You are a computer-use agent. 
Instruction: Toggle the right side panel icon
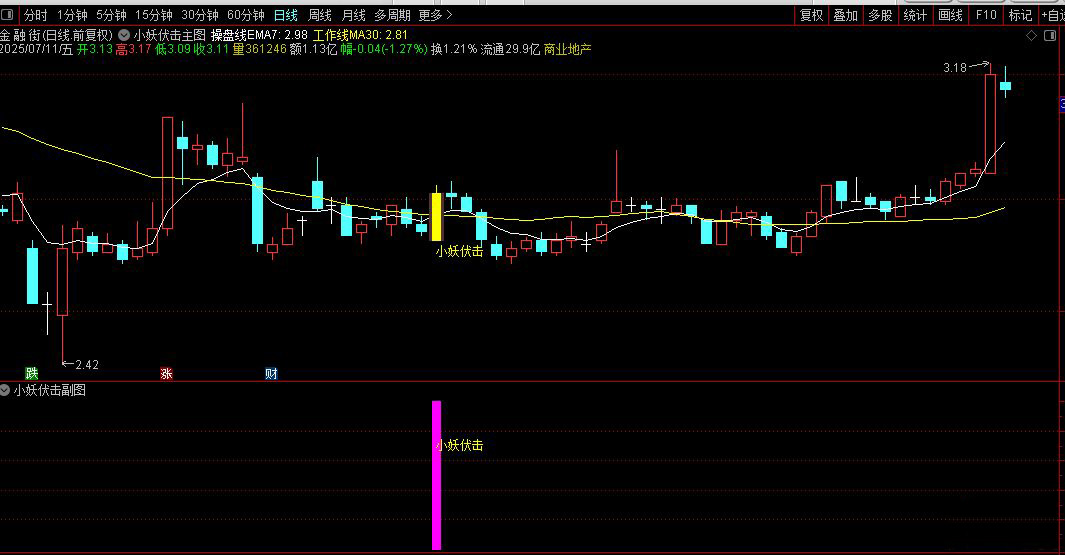(x=1050, y=35)
